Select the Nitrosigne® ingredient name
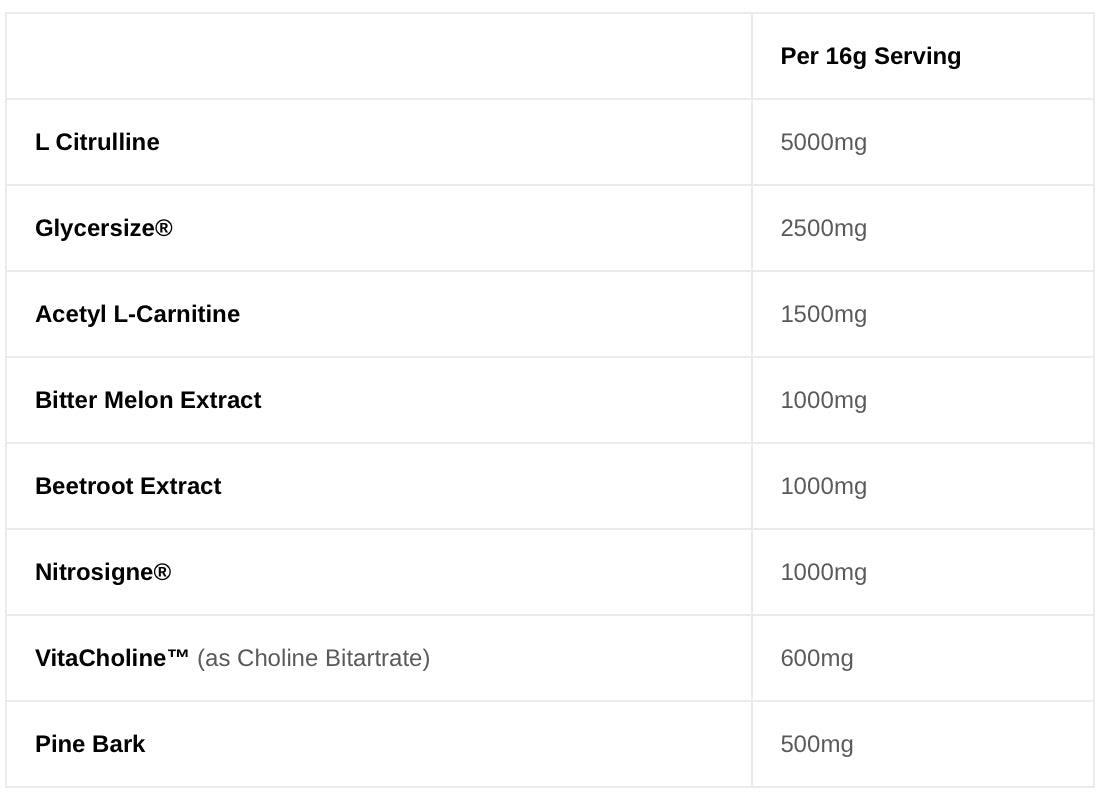 point(103,572)
